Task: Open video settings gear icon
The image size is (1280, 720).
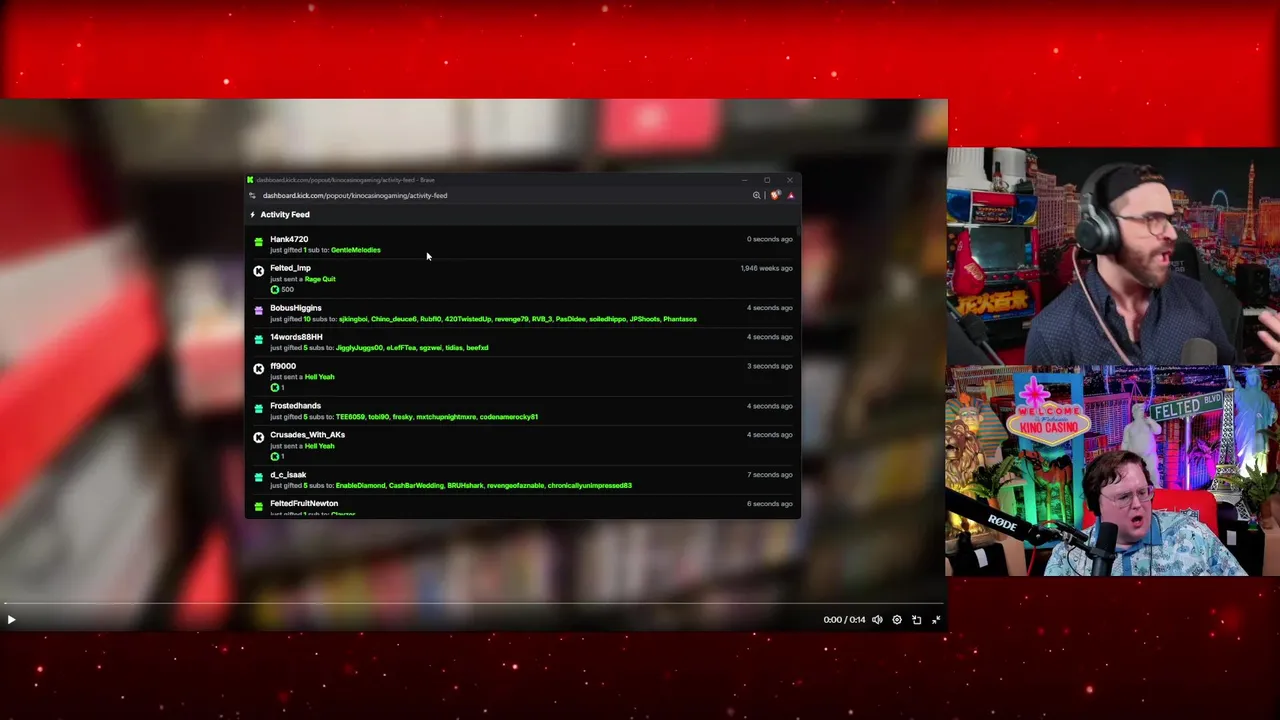Action: pyautogui.click(x=897, y=620)
